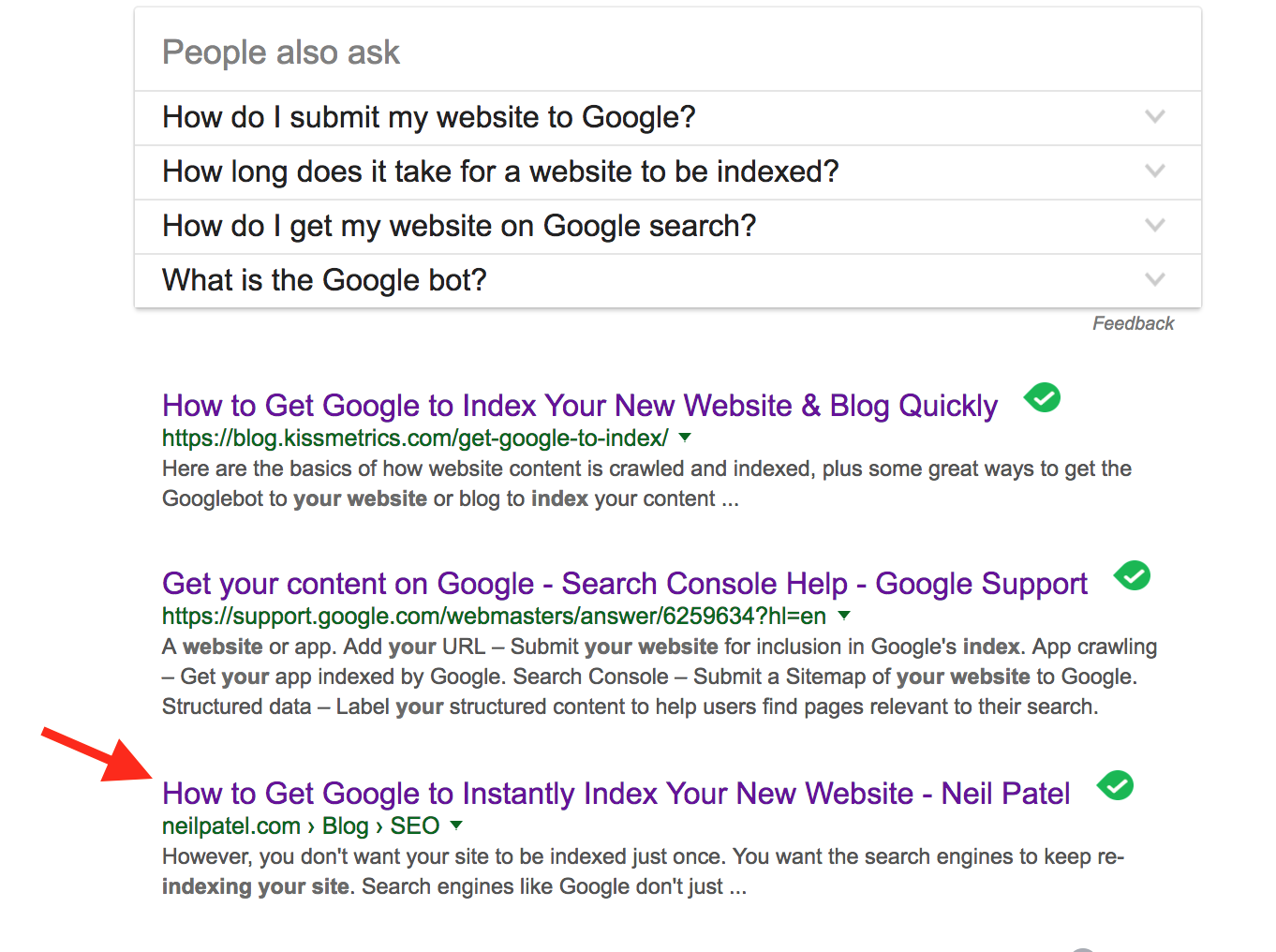The image size is (1276, 952).
Task: Click Kissmetrics result snippet about Googlebot
Action: click(x=646, y=483)
